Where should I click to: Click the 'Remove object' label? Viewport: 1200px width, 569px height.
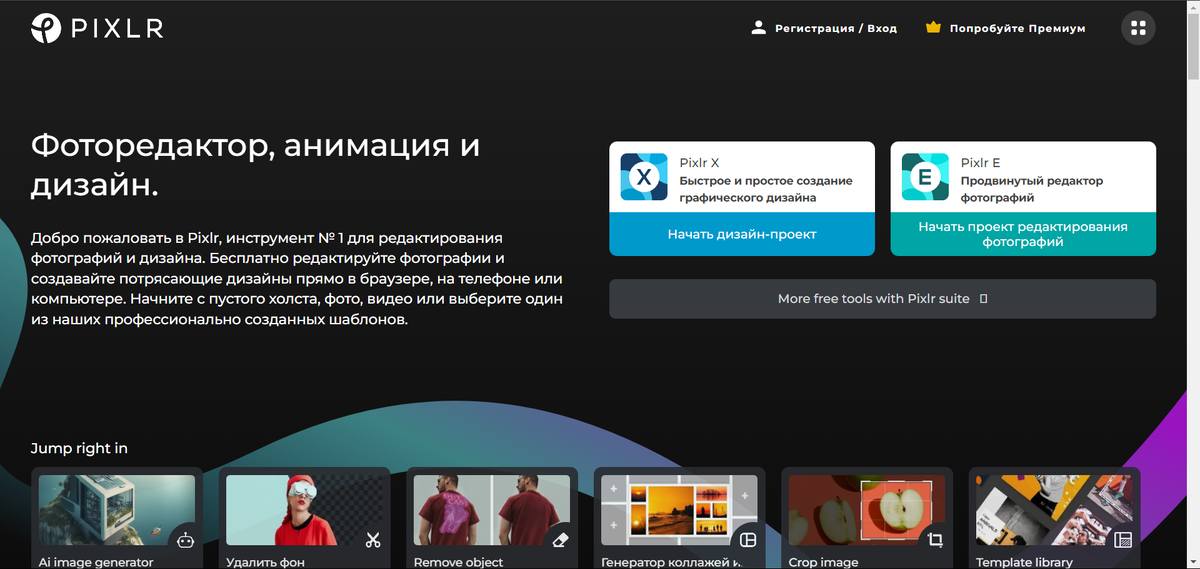click(x=460, y=562)
